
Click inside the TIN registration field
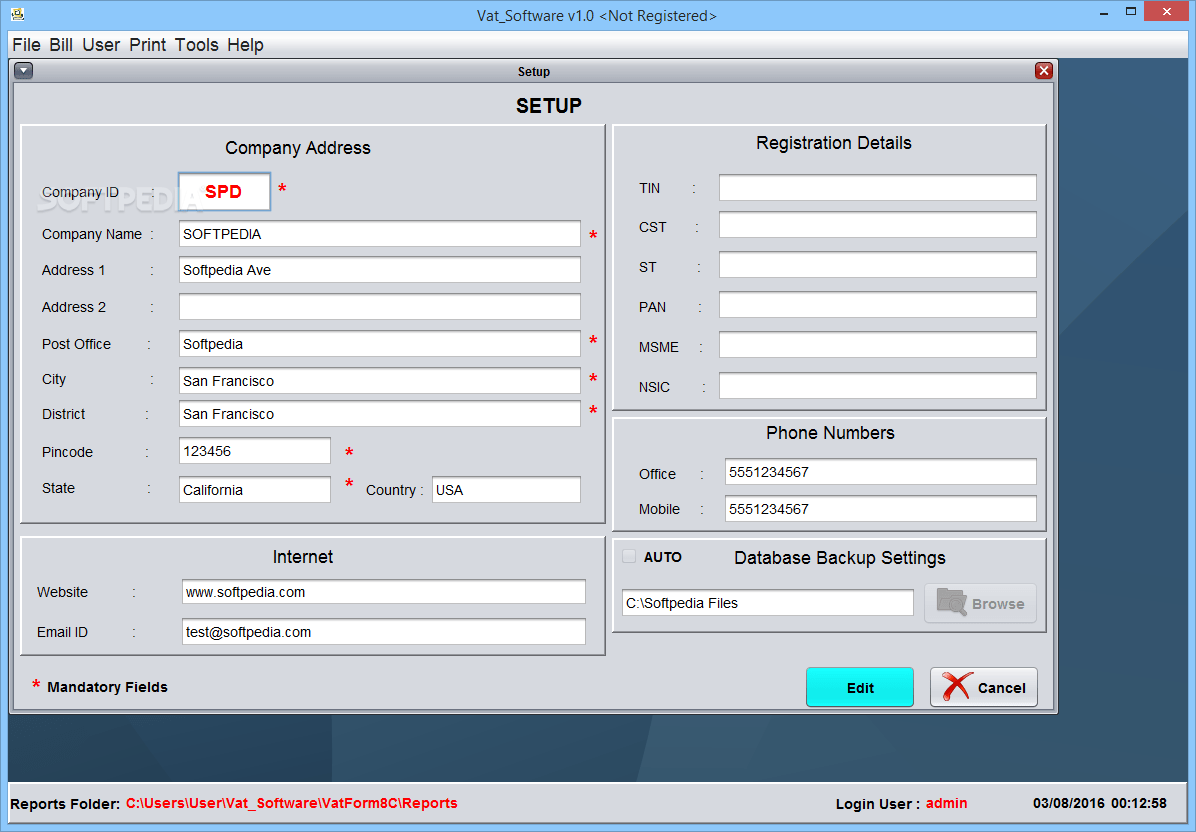877,187
